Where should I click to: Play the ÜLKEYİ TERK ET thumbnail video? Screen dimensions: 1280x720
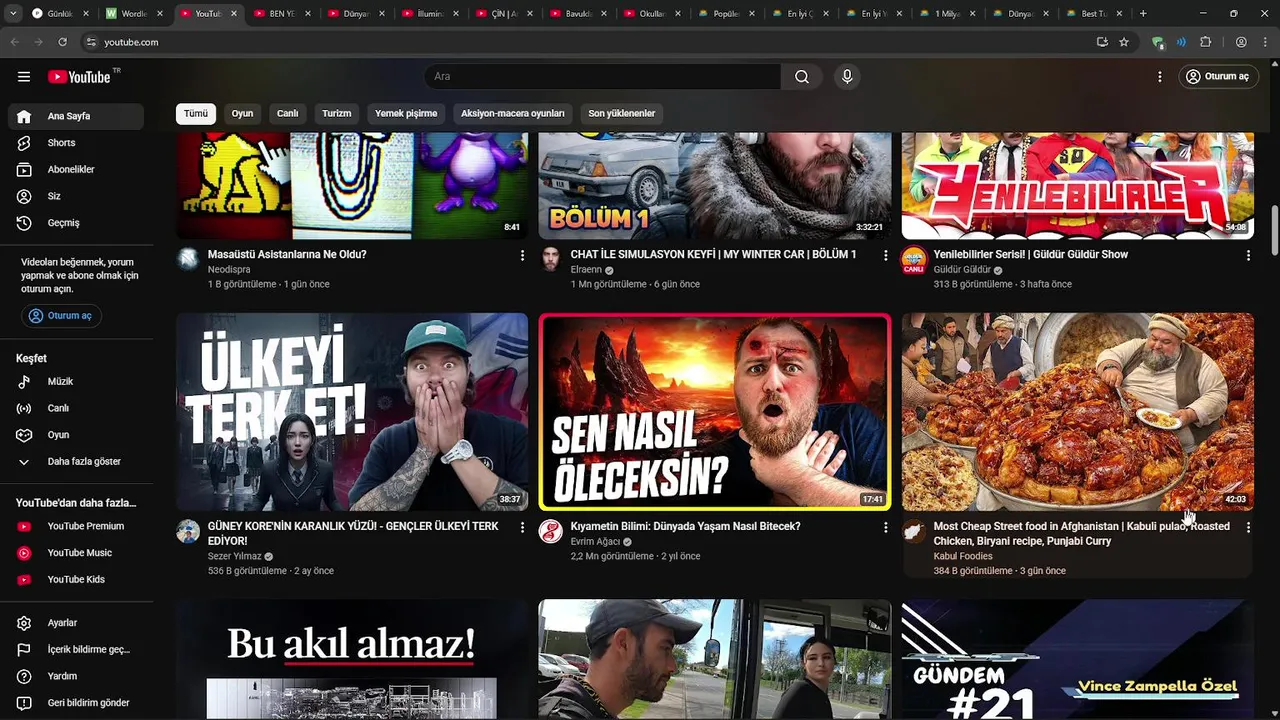352,412
